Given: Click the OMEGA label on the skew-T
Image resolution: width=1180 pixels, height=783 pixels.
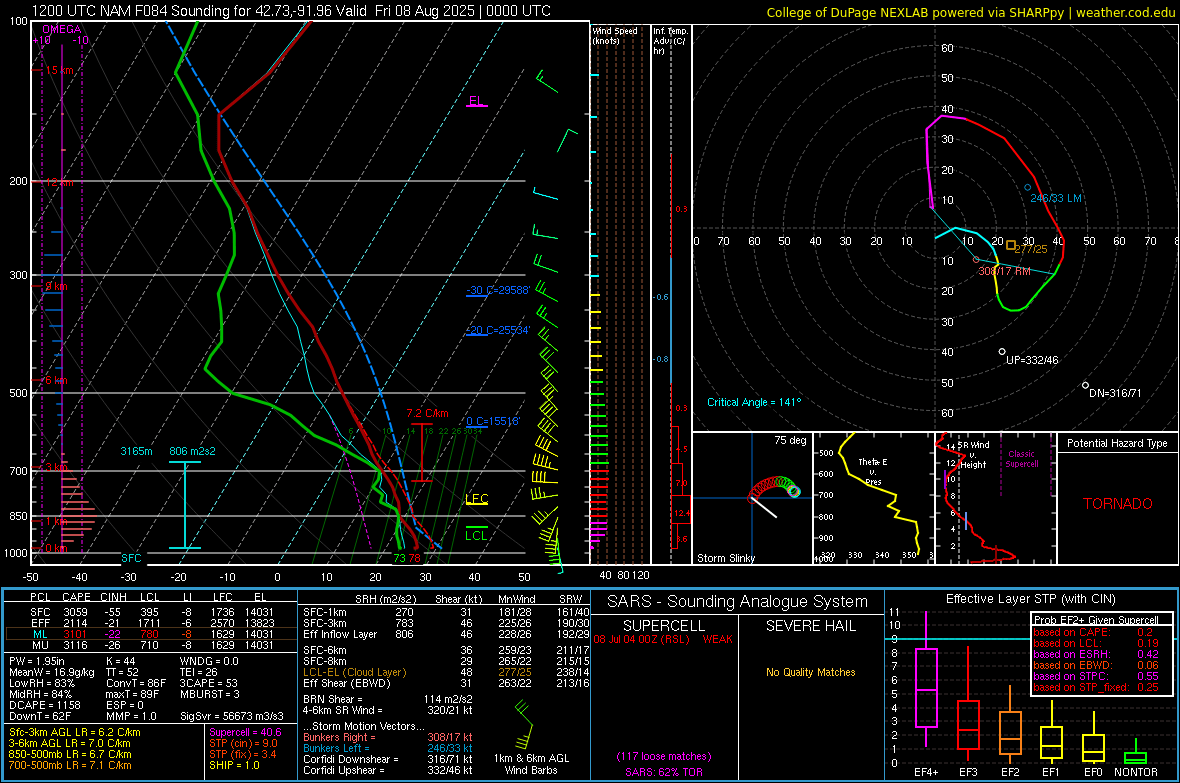Looking at the screenshot, I should (61, 29).
